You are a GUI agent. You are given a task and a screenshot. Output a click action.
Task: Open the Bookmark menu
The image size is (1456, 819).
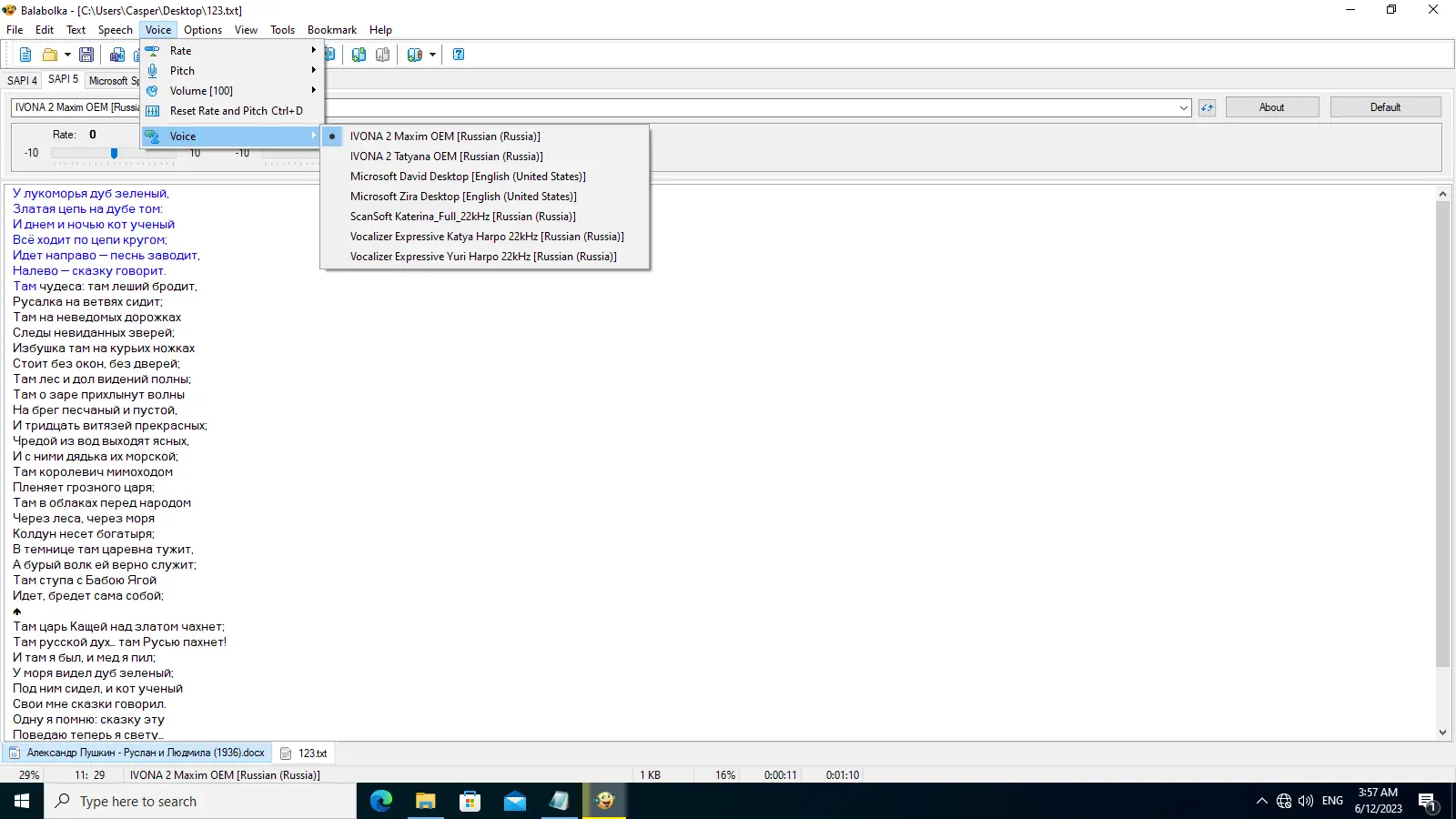332,30
